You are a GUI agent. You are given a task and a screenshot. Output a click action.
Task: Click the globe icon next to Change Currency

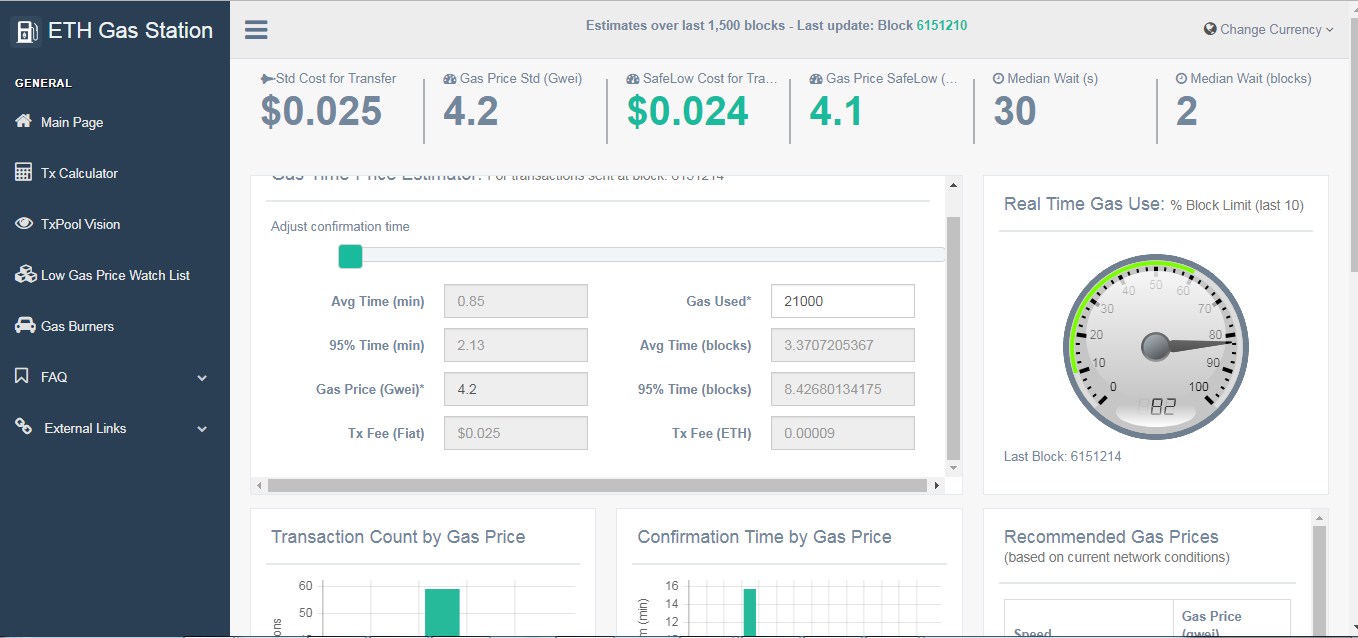pyautogui.click(x=1210, y=29)
